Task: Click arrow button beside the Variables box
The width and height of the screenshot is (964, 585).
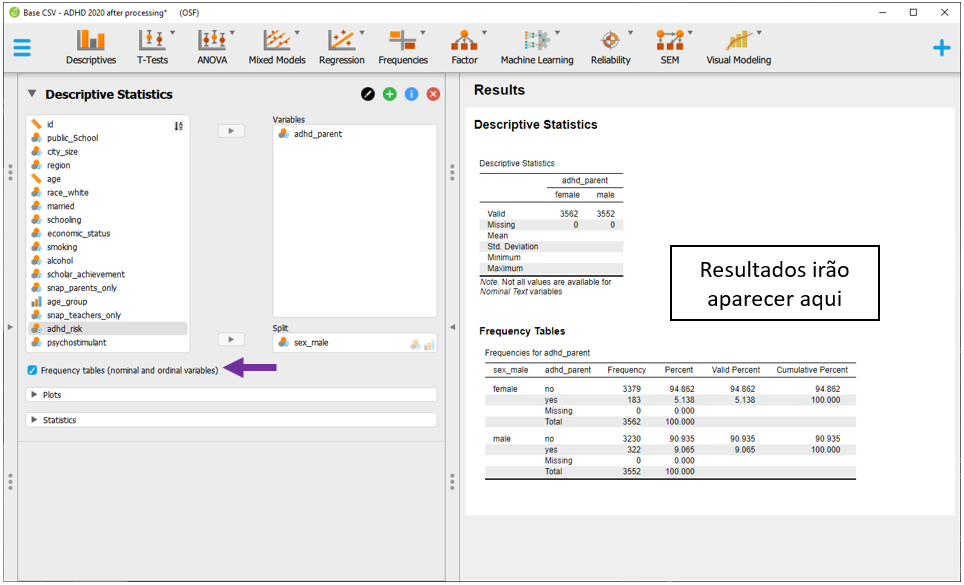Action: click(x=231, y=131)
